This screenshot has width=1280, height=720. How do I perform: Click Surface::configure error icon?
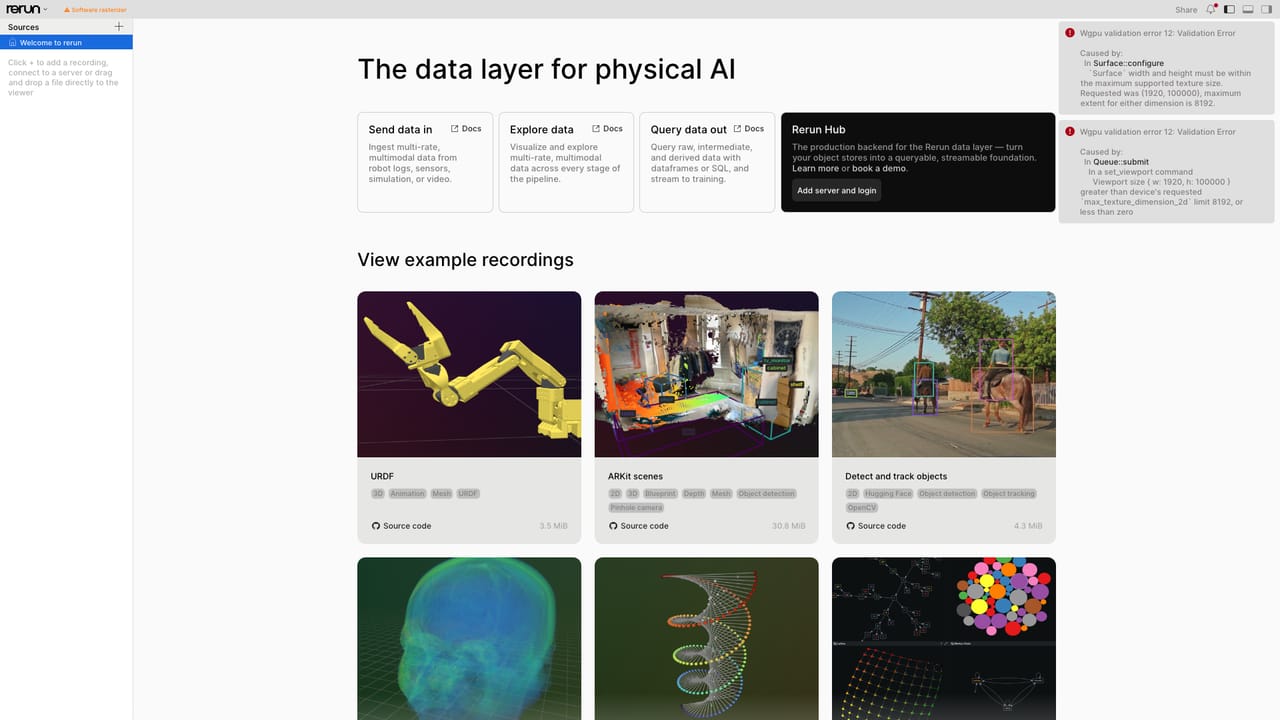tap(1070, 33)
